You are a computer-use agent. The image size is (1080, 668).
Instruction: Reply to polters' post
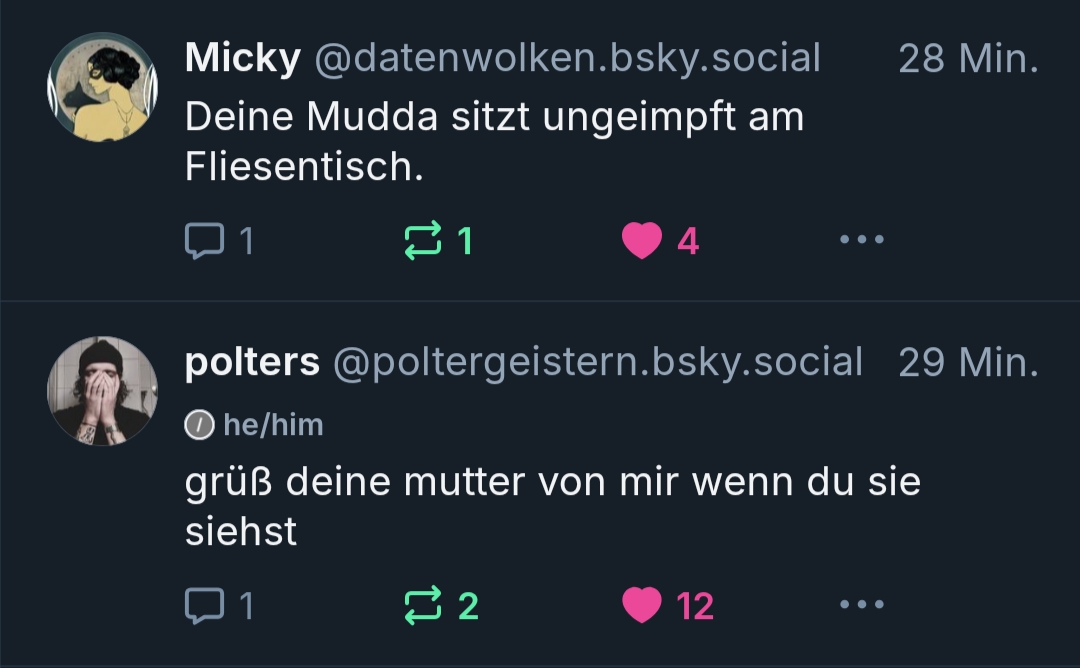[206, 604]
